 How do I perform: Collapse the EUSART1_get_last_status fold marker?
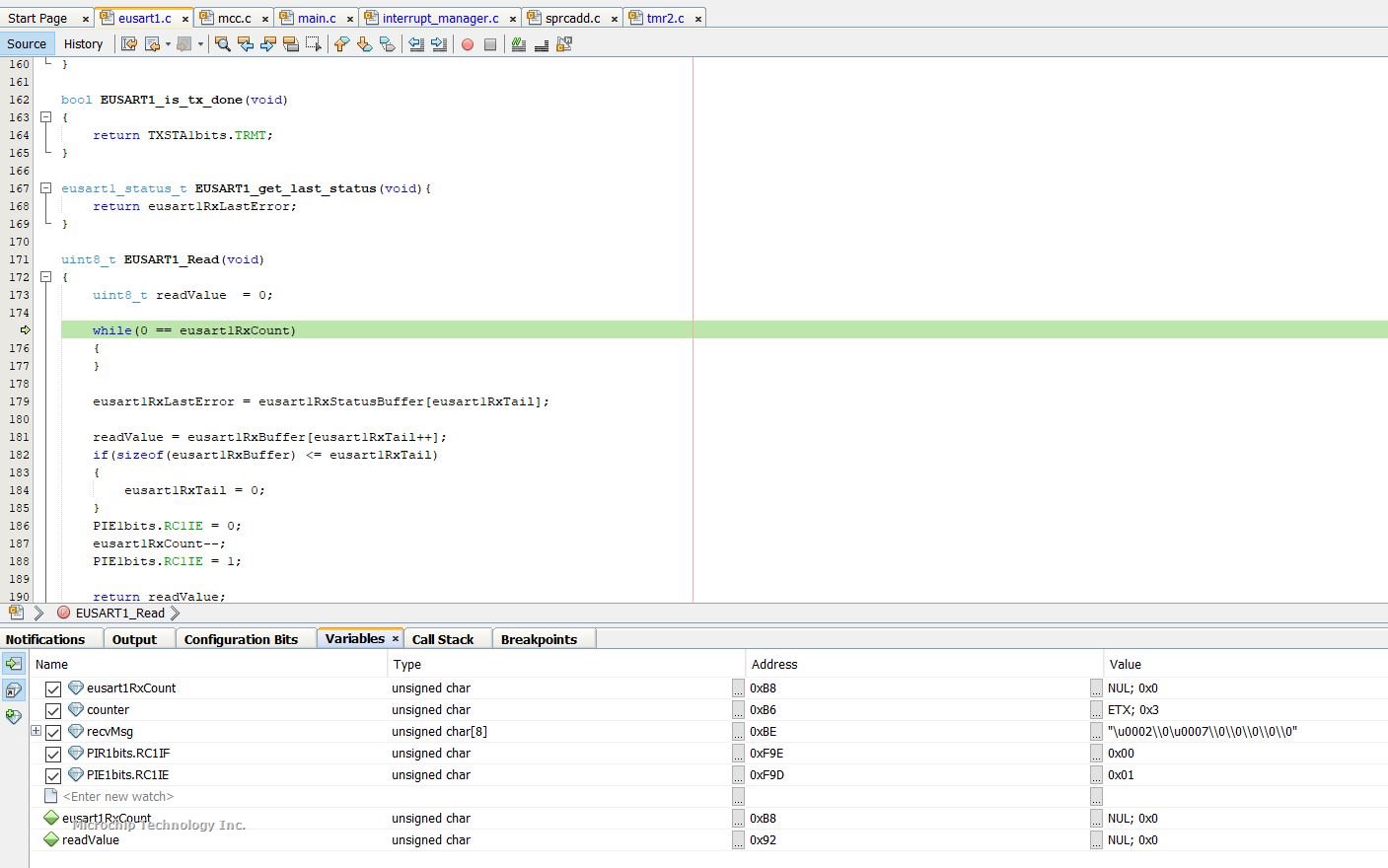click(45, 188)
